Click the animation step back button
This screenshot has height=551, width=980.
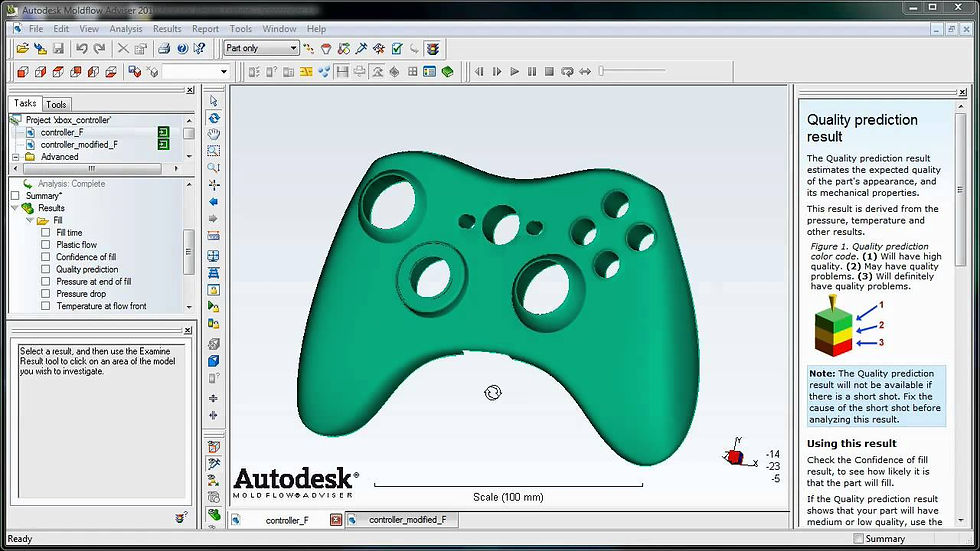tap(479, 72)
